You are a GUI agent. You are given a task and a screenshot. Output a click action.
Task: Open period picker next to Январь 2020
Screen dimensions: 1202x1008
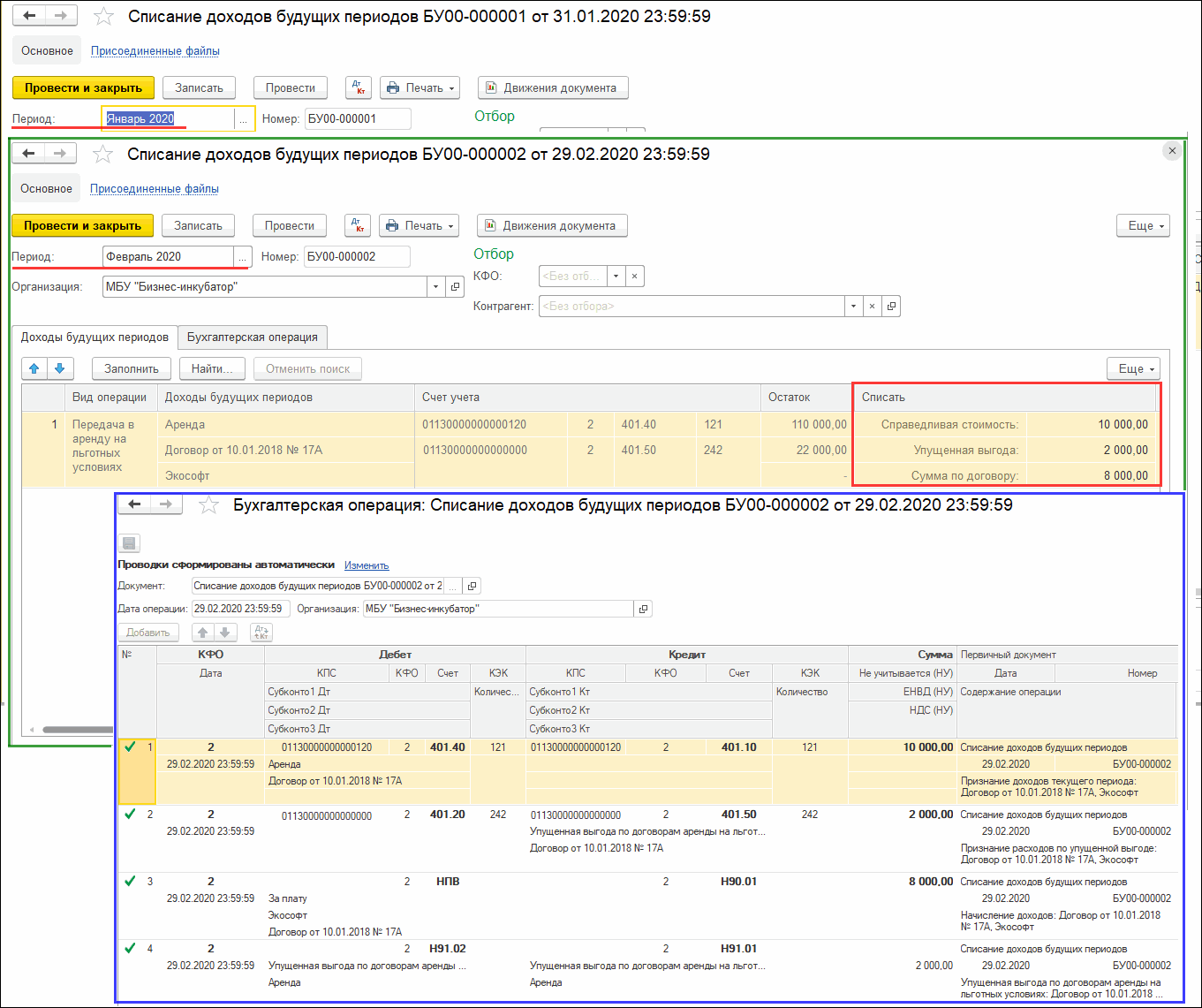(243, 118)
